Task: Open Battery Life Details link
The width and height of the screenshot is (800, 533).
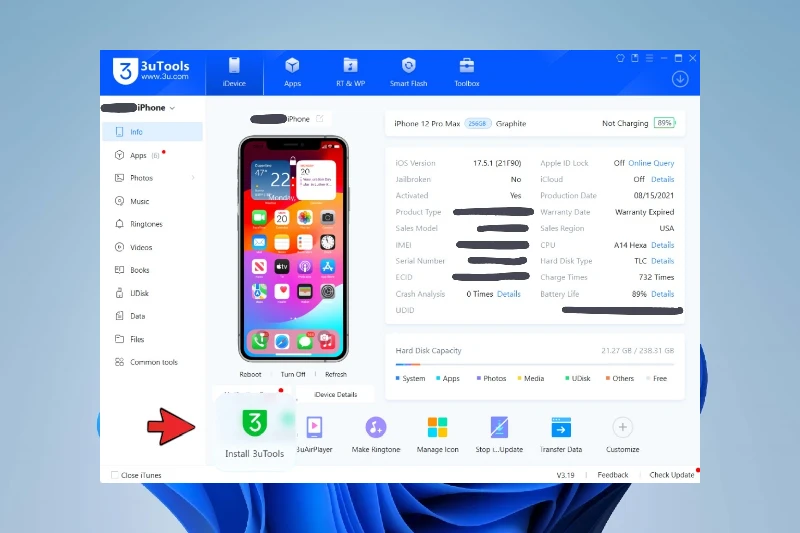Action: [662, 294]
